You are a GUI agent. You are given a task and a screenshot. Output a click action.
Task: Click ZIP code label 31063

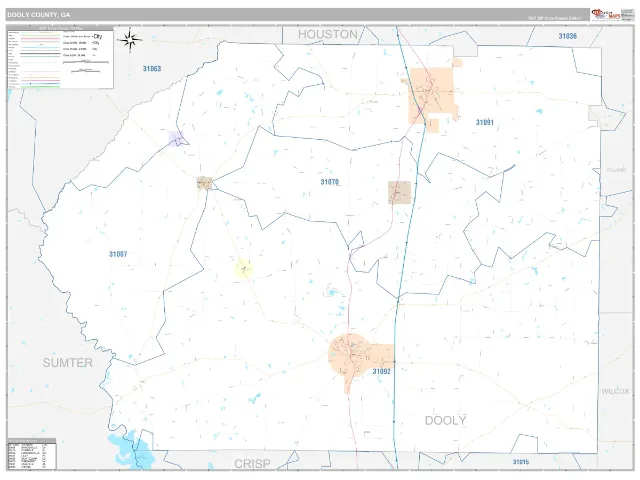coord(152,69)
